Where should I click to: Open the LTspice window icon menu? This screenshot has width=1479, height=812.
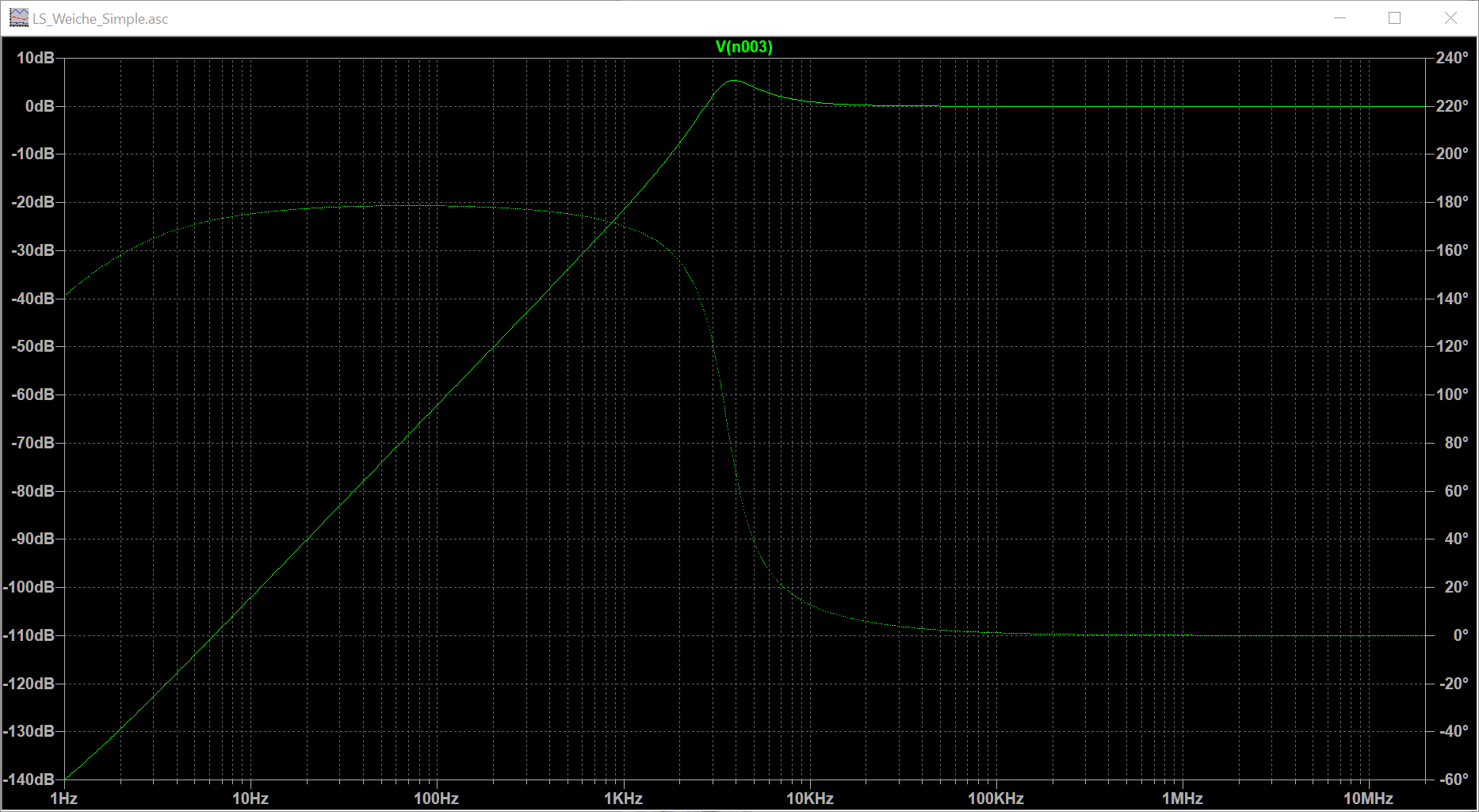coord(18,18)
